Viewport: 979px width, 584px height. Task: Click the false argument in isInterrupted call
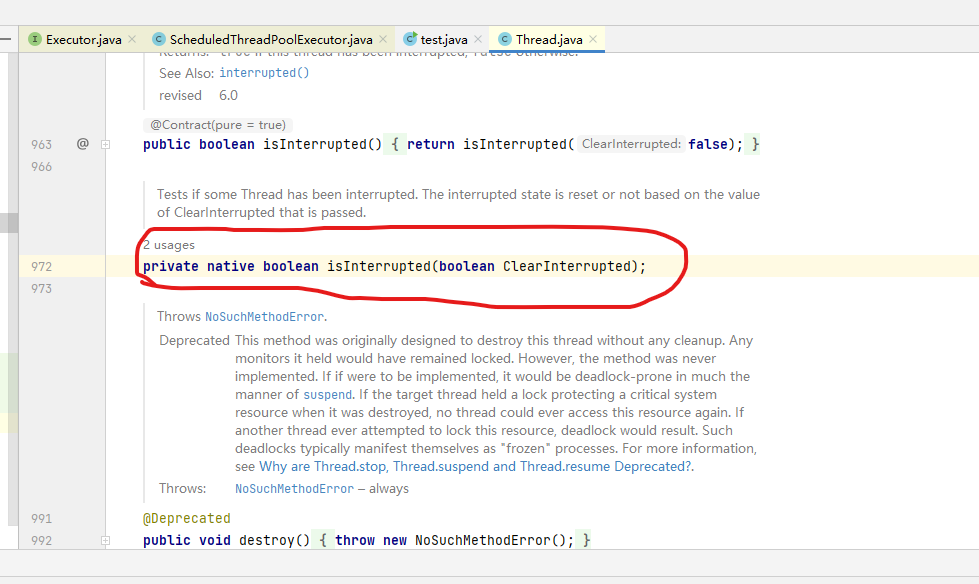pos(708,144)
